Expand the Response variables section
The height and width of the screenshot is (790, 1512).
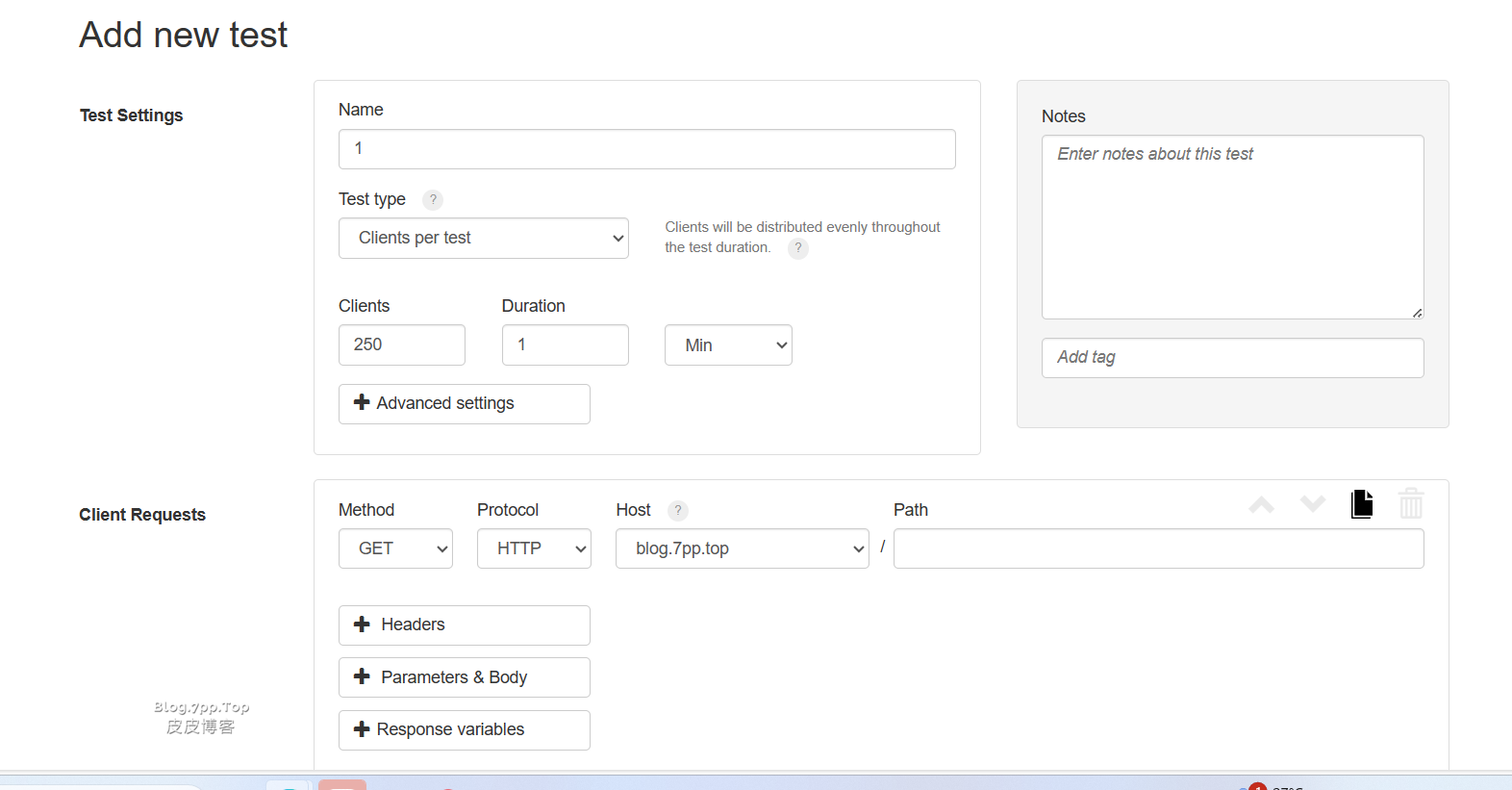coord(464,730)
